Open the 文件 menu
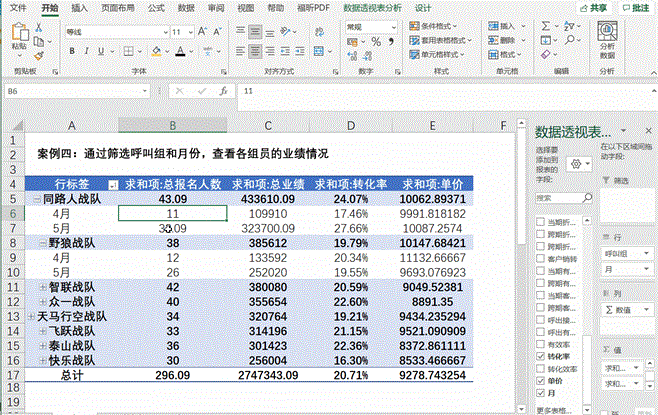This screenshot has height=415, width=658. [18, 7]
